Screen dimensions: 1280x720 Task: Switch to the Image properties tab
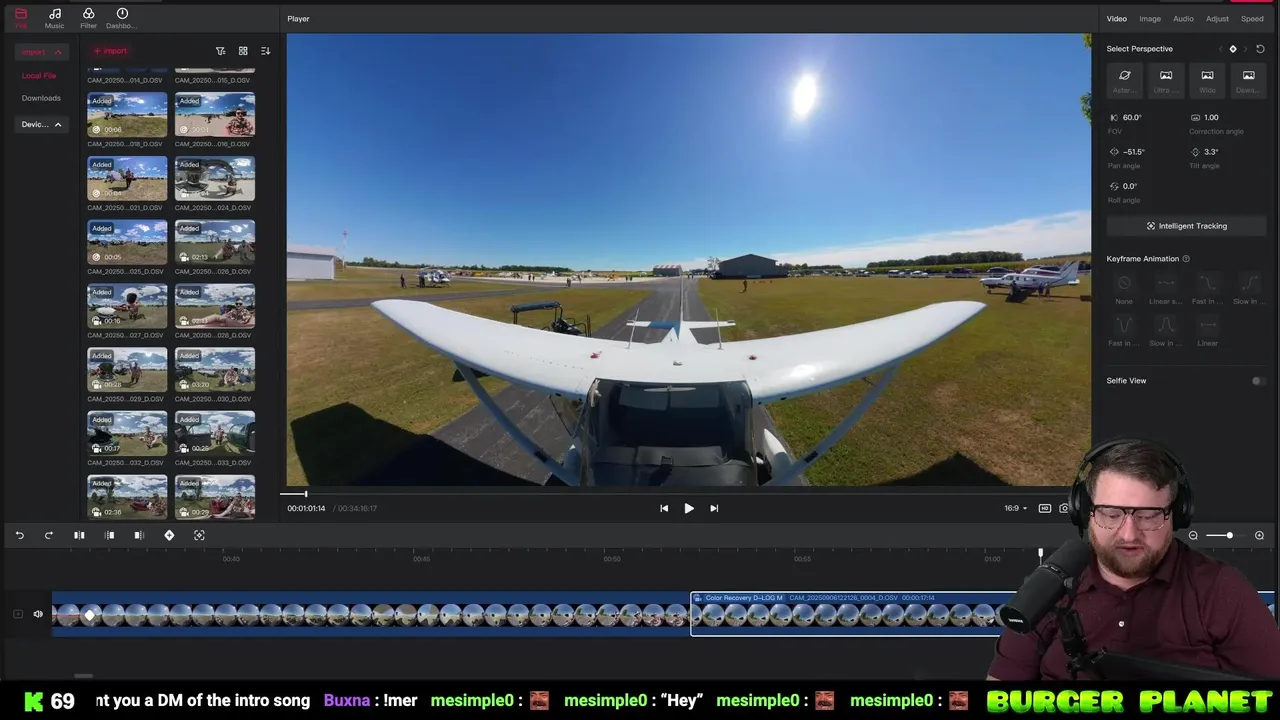[x=1150, y=19]
